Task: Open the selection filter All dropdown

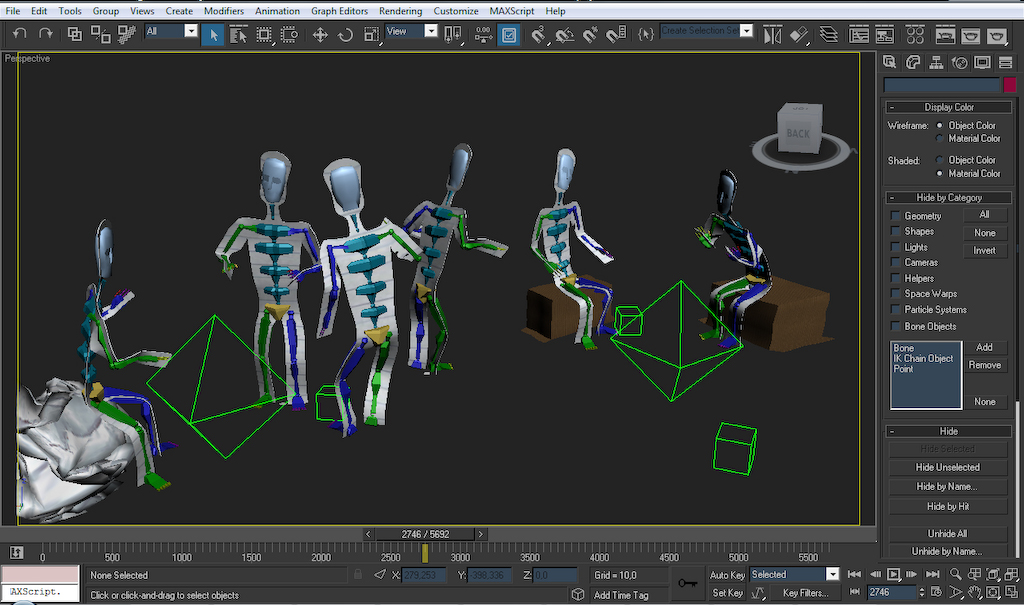Action: 191,31
